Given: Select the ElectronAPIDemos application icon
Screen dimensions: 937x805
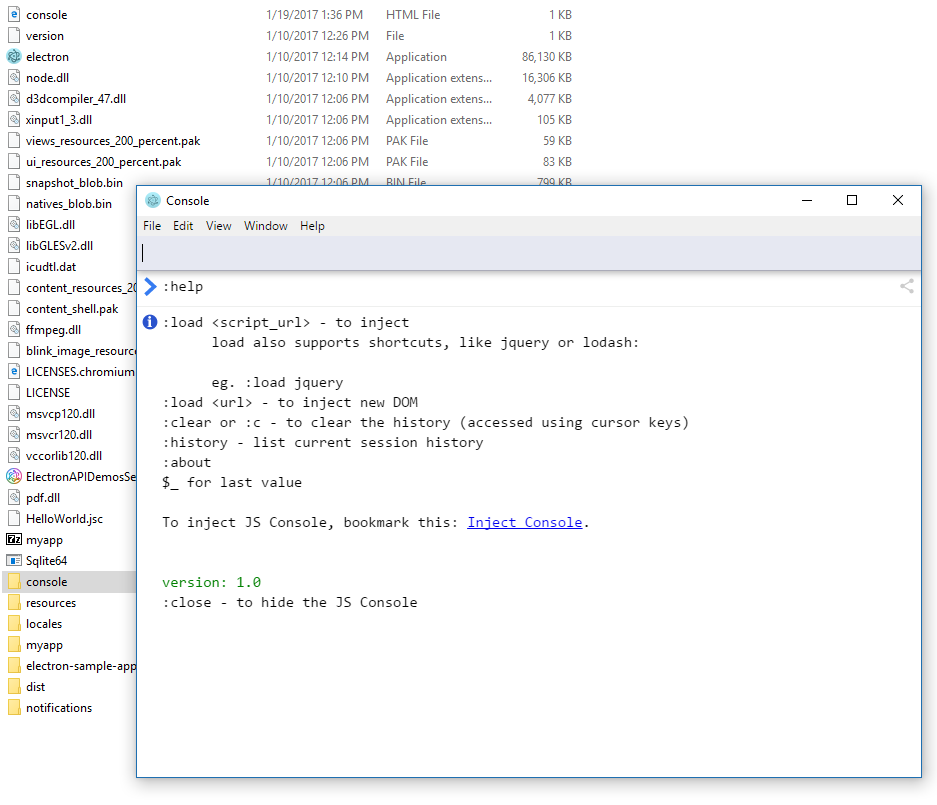Looking at the screenshot, I should (14, 477).
